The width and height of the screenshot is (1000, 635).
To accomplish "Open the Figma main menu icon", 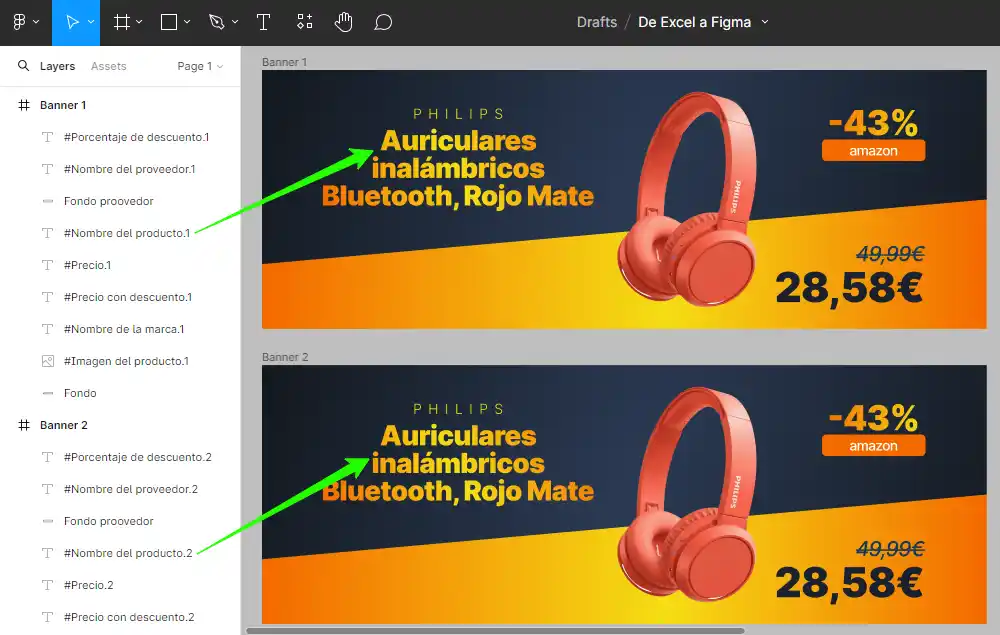I will point(19,22).
